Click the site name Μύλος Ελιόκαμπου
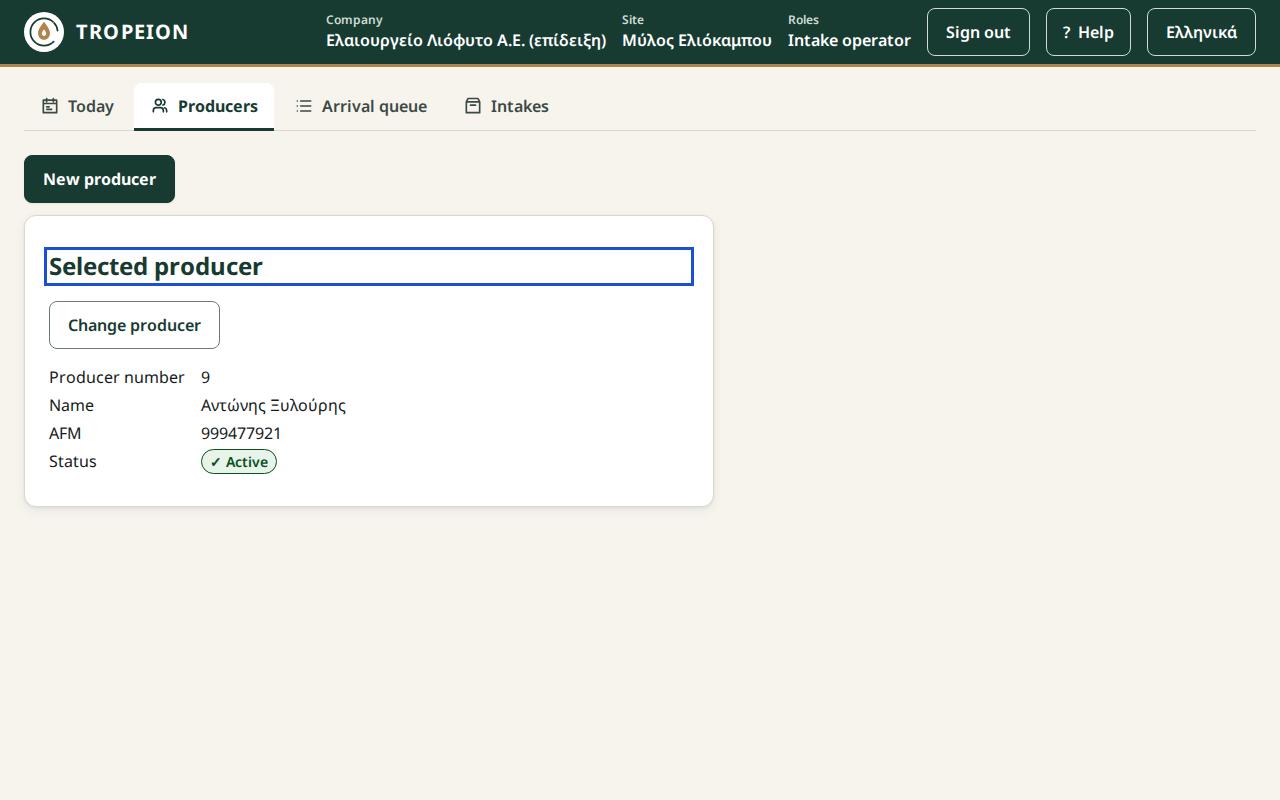Image resolution: width=1280 pixels, height=800 pixels. (697, 40)
